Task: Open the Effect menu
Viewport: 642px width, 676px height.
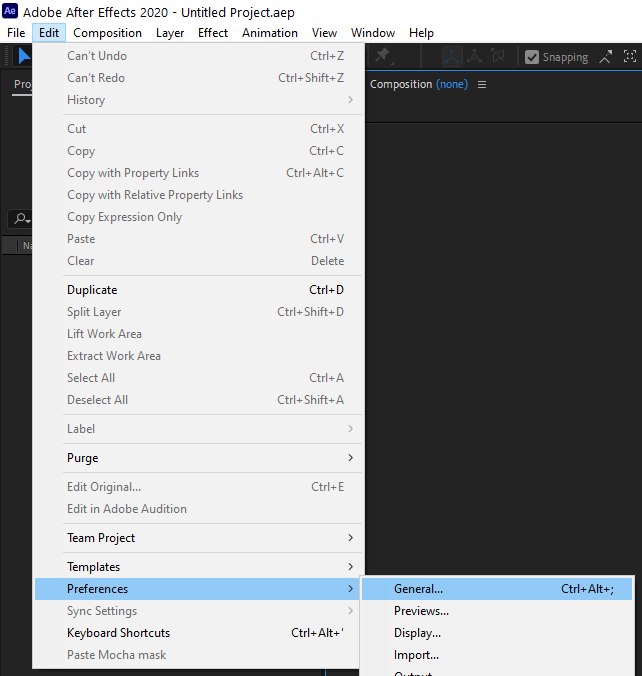Action: (x=213, y=33)
